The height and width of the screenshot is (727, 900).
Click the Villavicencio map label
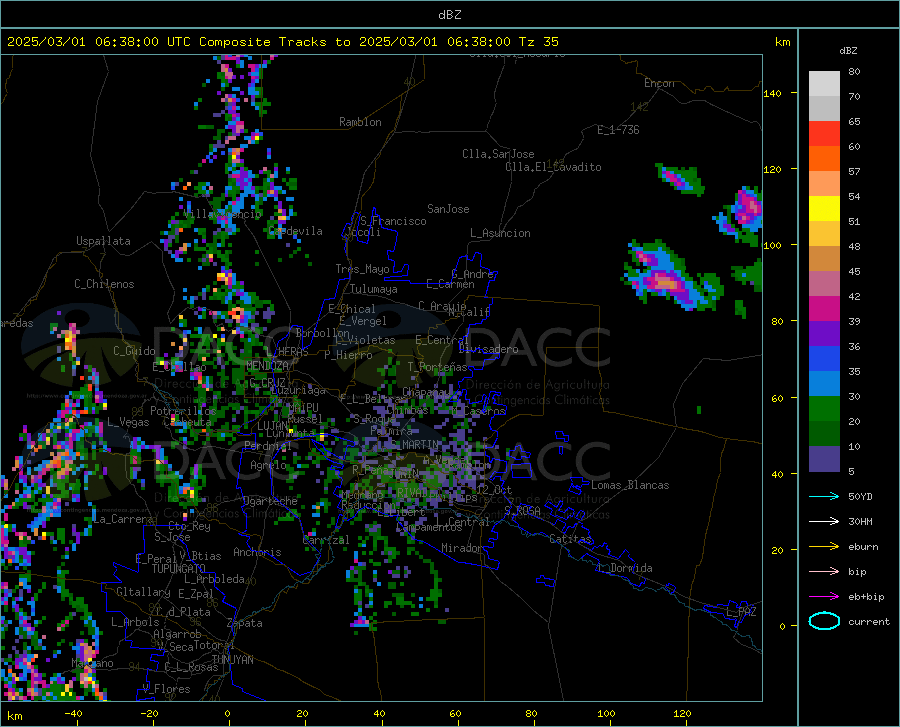click(223, 214)
